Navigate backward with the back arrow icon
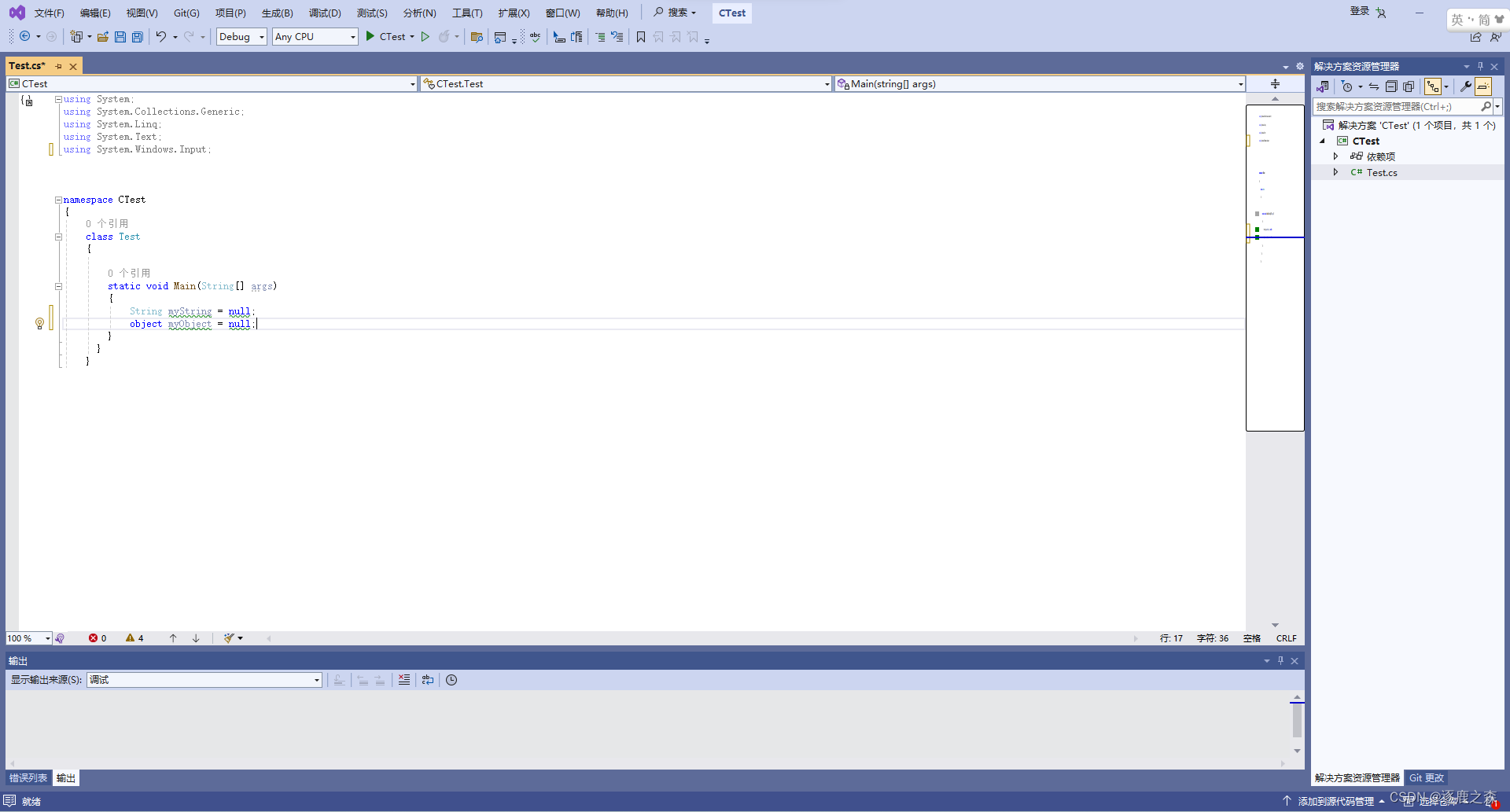1510x812 pixels. click(25, 37)
